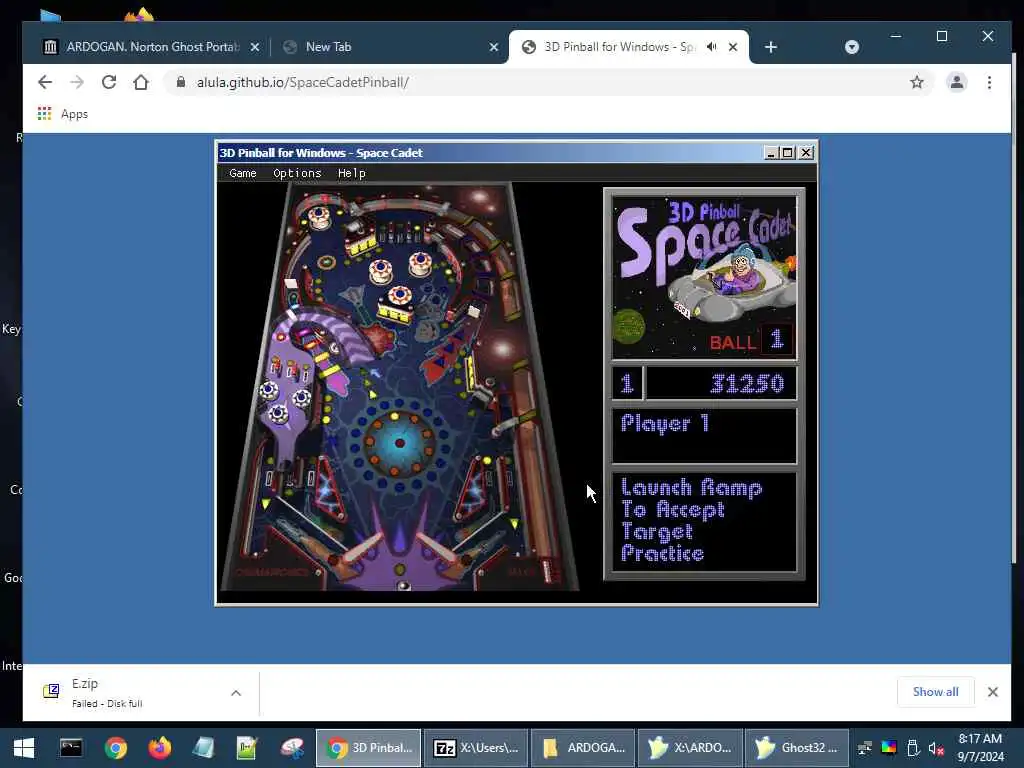Image resolution: width=1024 pixels, height=768 pixels.
Task: Switch to 7-Zip X:\Users taskbar window
Action: pyautogui.click(x=476, y=748)
